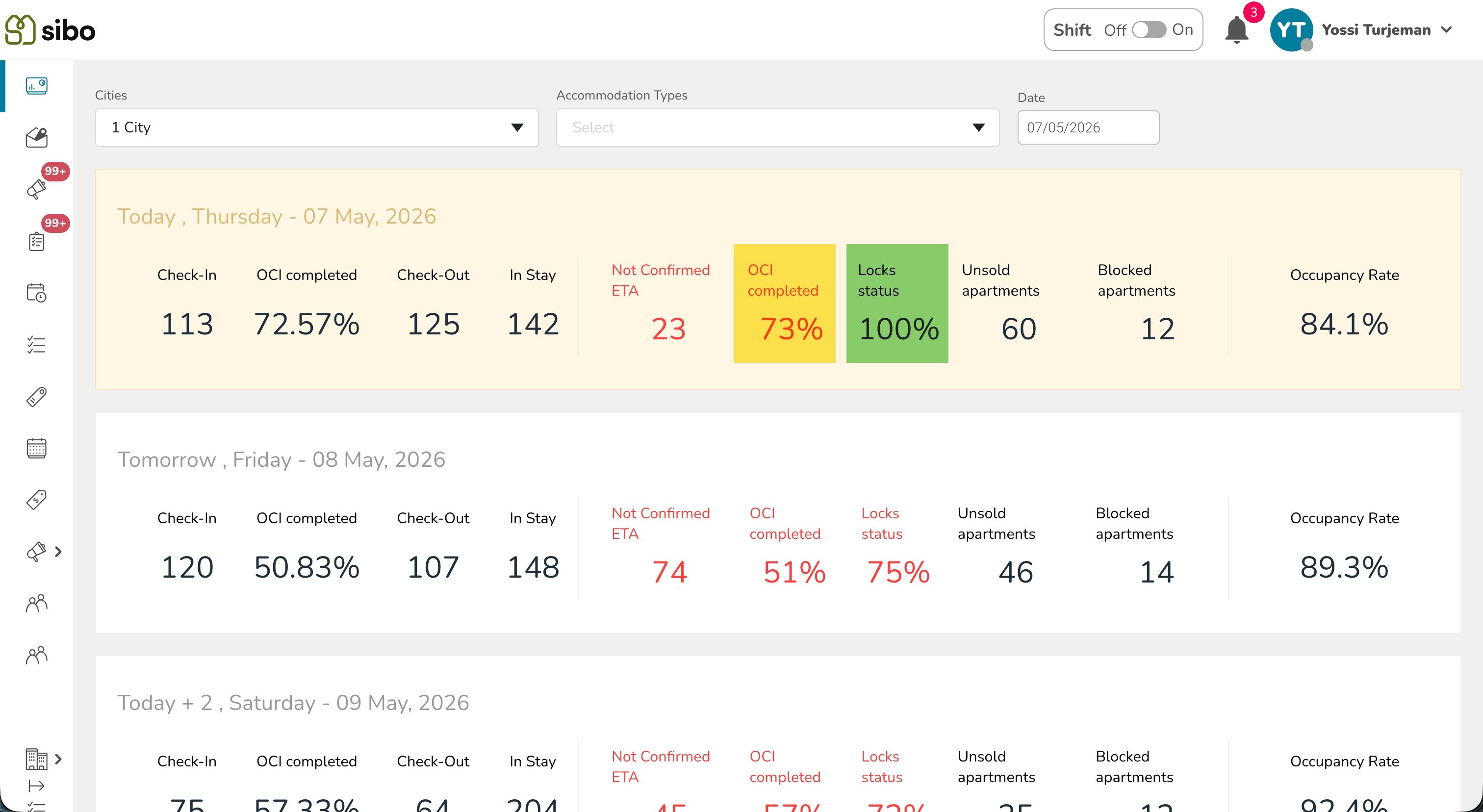Click the Date field 07/05/2026
This screenshot has width=1483, height=812.
(x=1088, y=127)
